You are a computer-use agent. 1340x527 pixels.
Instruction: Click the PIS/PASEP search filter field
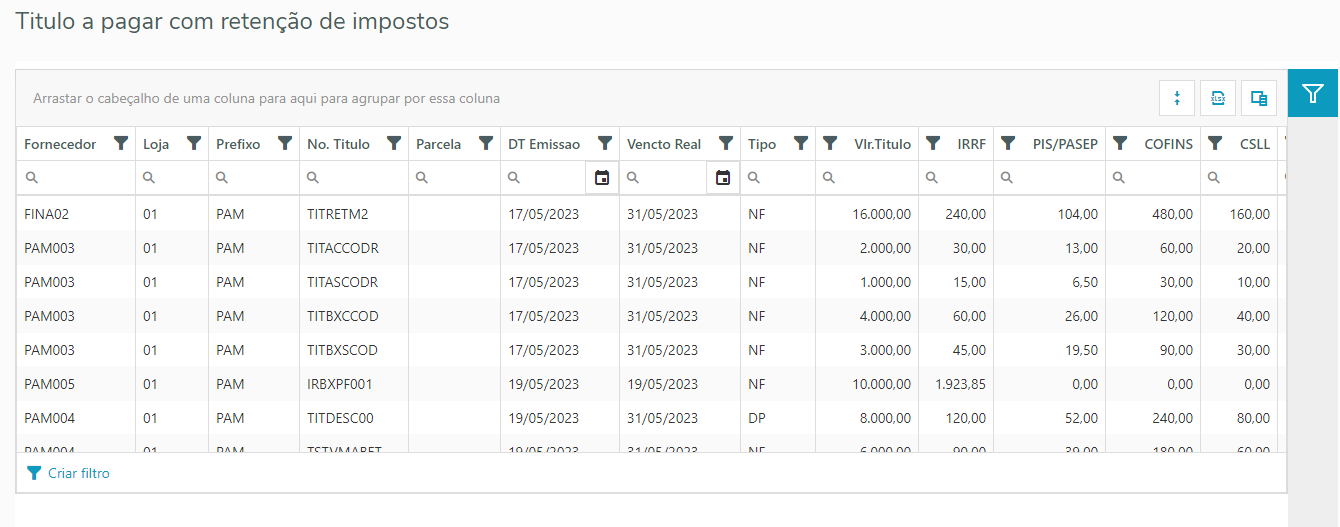coord(1056,178)
